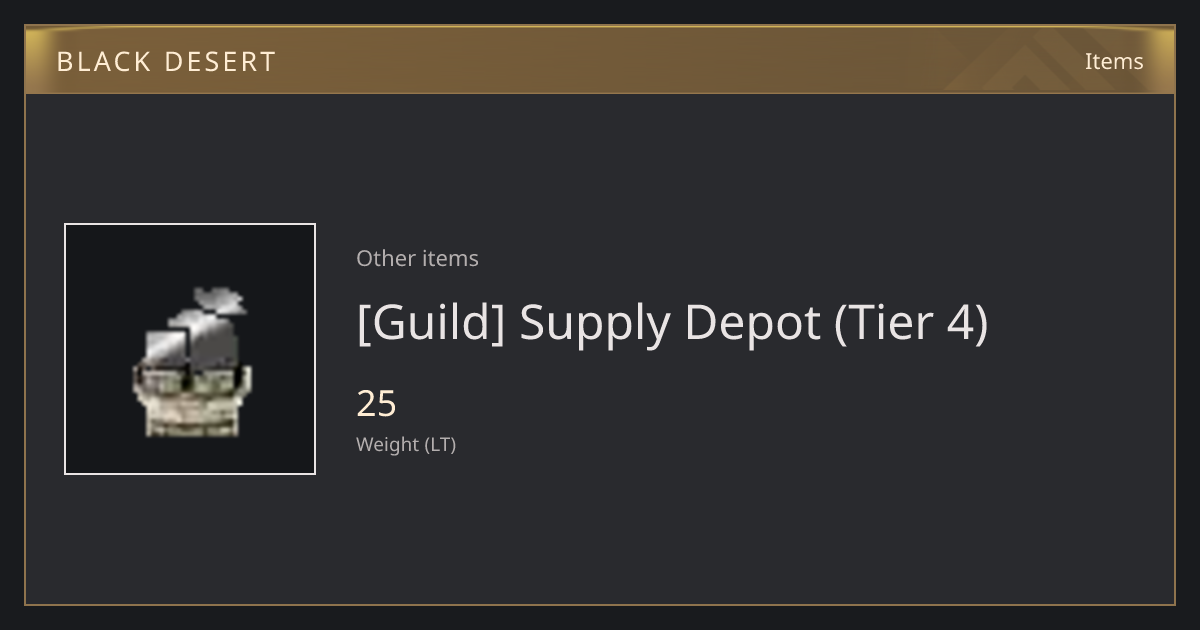Click the word Supply in item title
The image size is (1200, 630).
[x=595, y=325]
